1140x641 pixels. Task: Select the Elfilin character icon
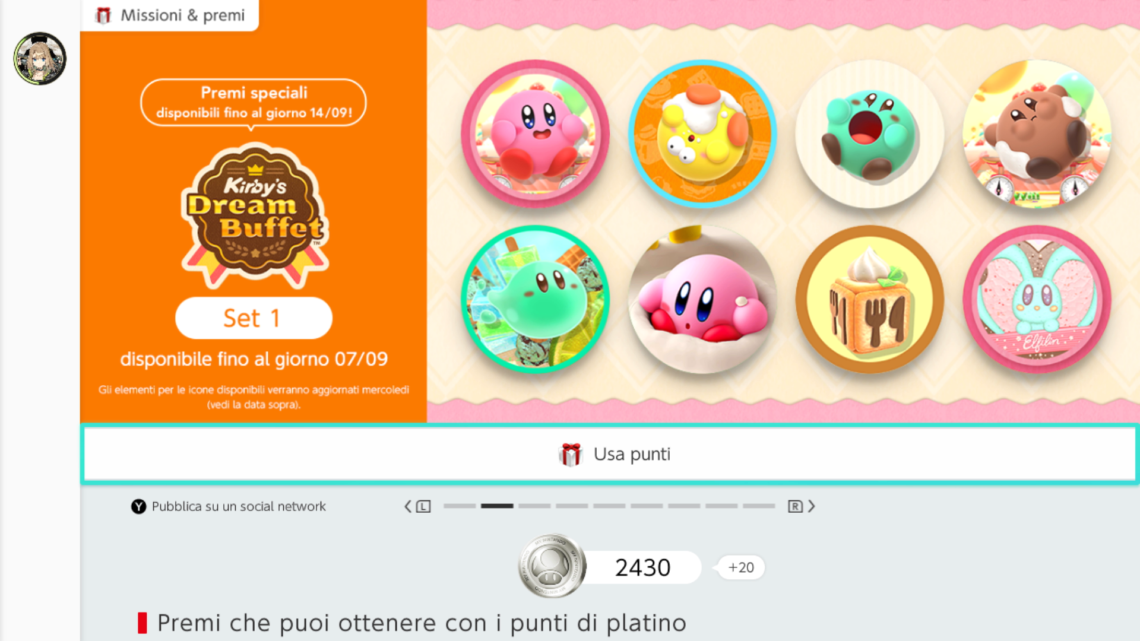tap(1037, 299)
